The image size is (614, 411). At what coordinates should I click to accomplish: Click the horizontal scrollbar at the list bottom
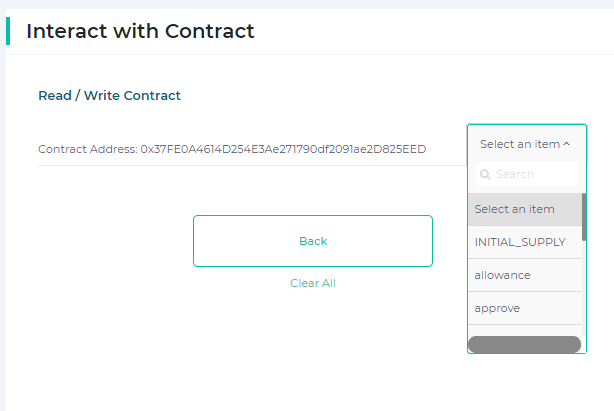525,344
